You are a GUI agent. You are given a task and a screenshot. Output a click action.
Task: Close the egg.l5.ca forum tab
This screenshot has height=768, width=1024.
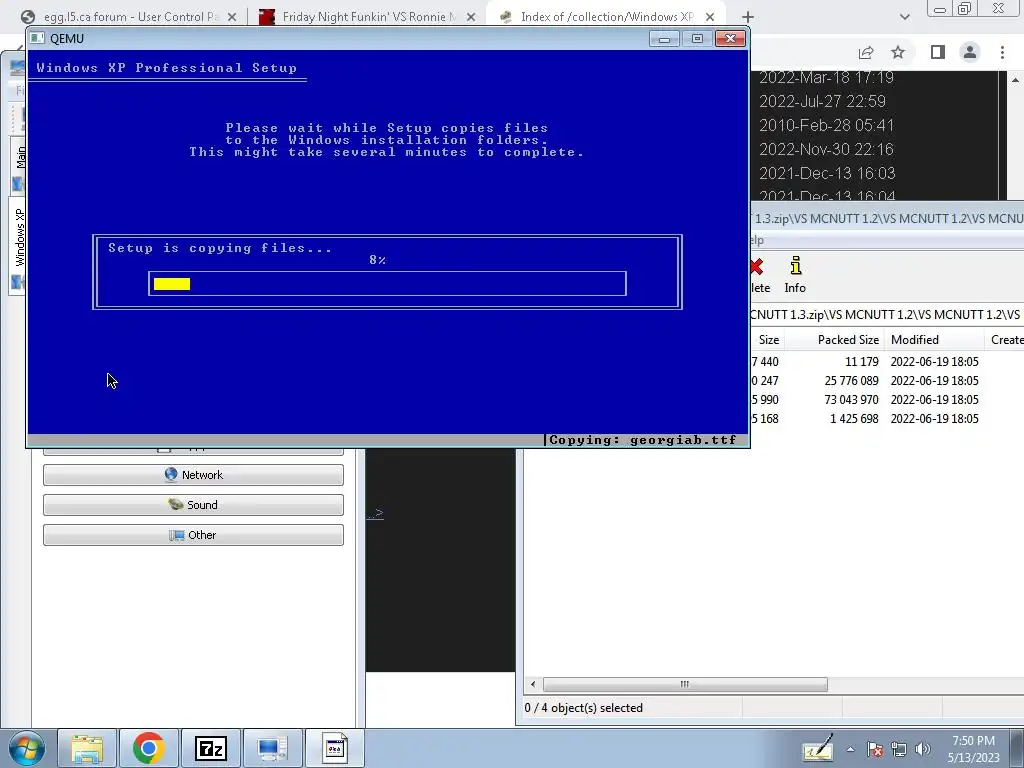pyautogui.click(x=232, y=17)
